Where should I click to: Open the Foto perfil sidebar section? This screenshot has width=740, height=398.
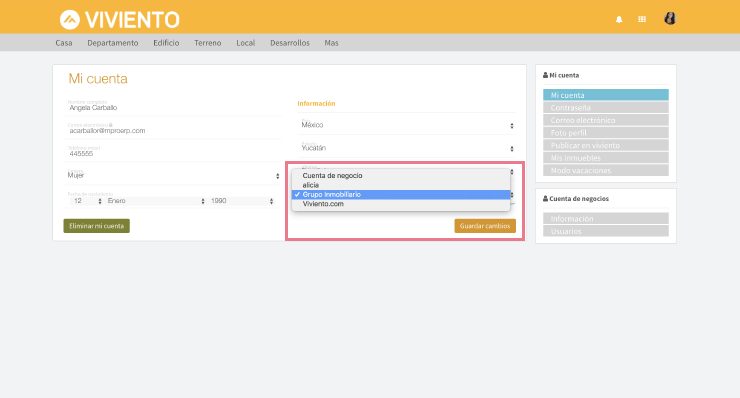click(605, 133)
